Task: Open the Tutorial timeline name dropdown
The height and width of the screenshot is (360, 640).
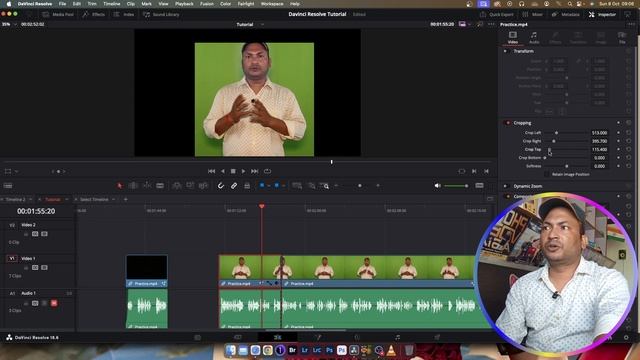Action: coord(262,24)
